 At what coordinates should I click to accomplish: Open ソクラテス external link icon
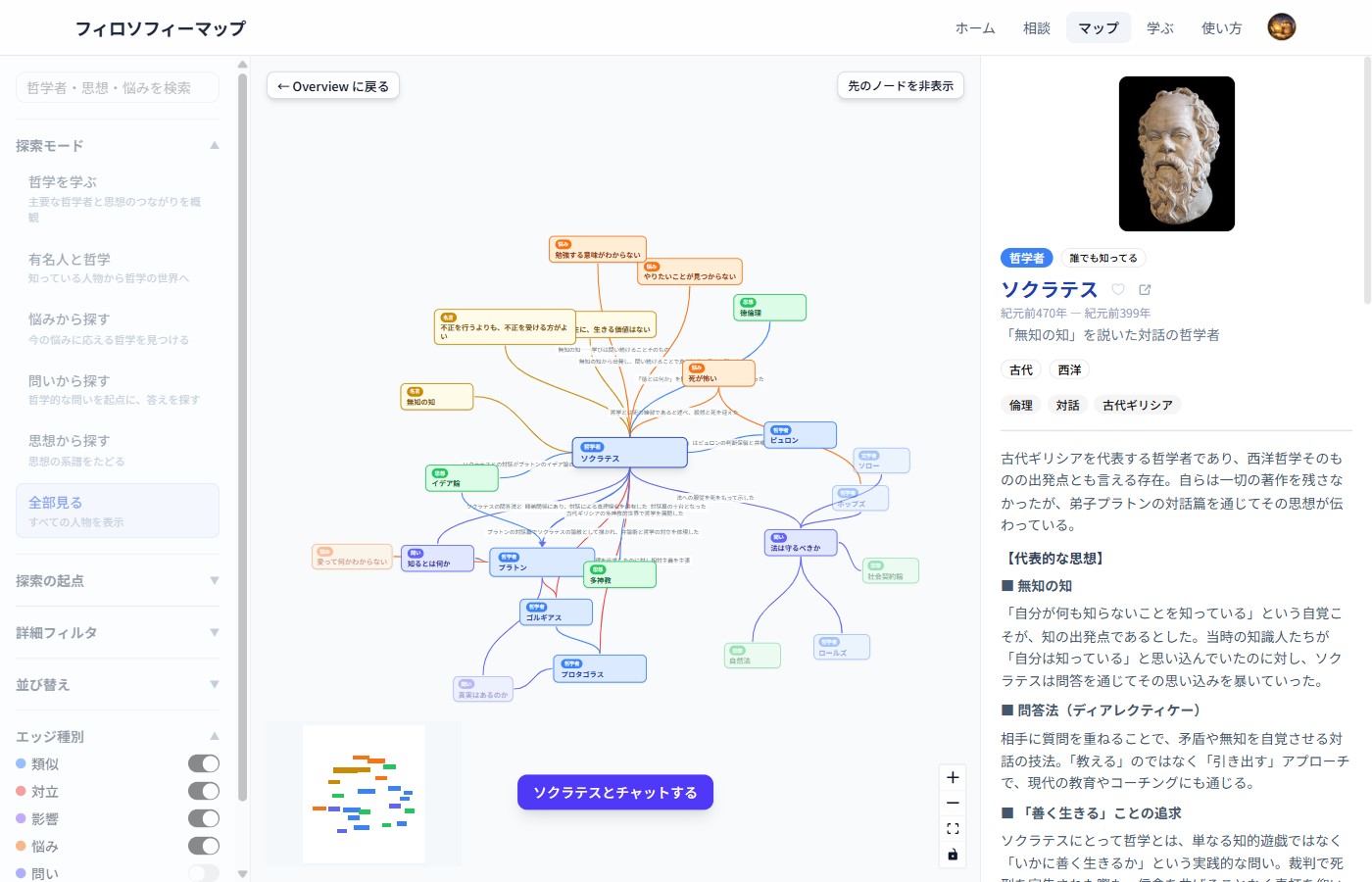[x=1145, y=289]
